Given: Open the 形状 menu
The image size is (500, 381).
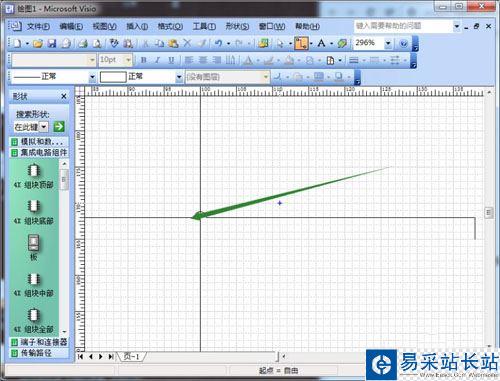Looking at the screenshot, I should [x=237, y=26].
